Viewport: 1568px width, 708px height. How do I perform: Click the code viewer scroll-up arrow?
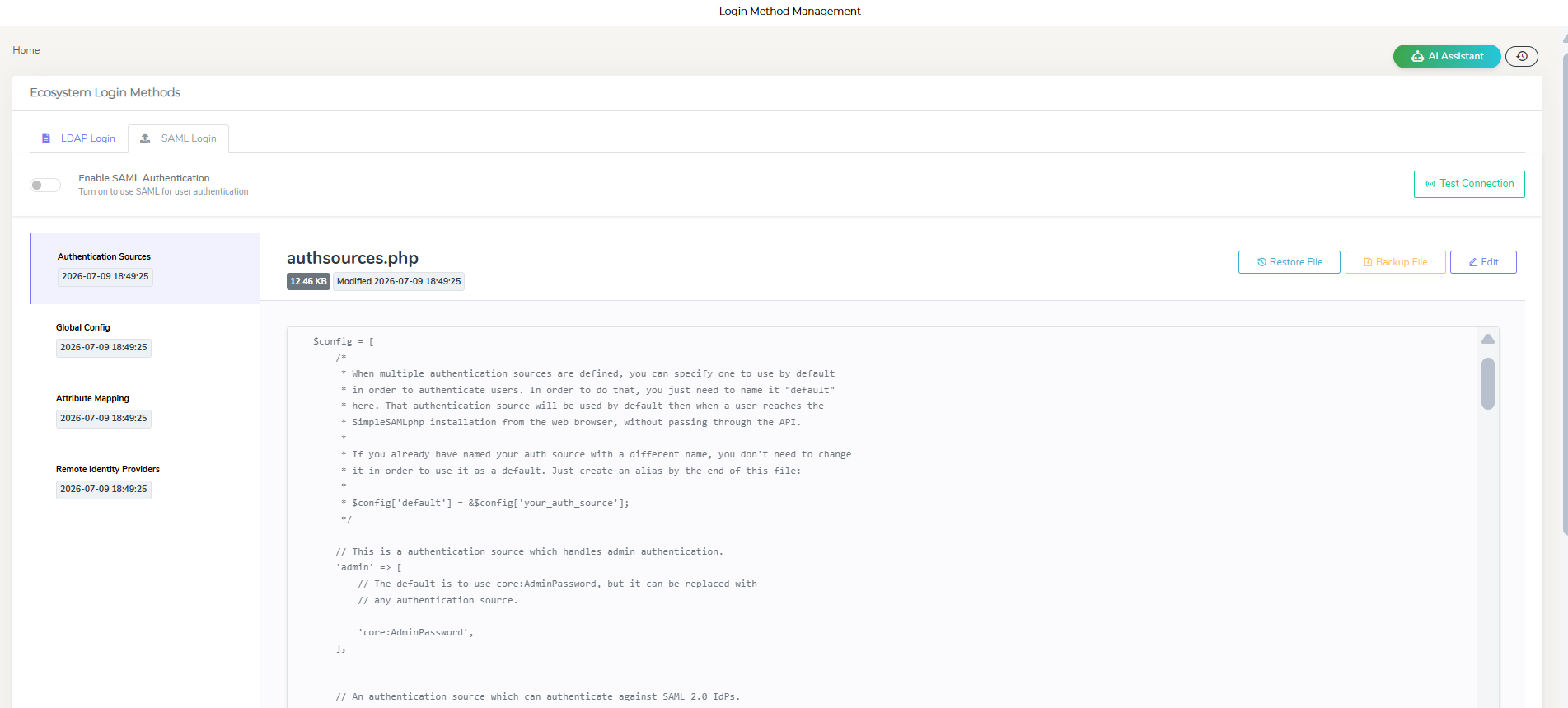click(x=1488, y=339)
